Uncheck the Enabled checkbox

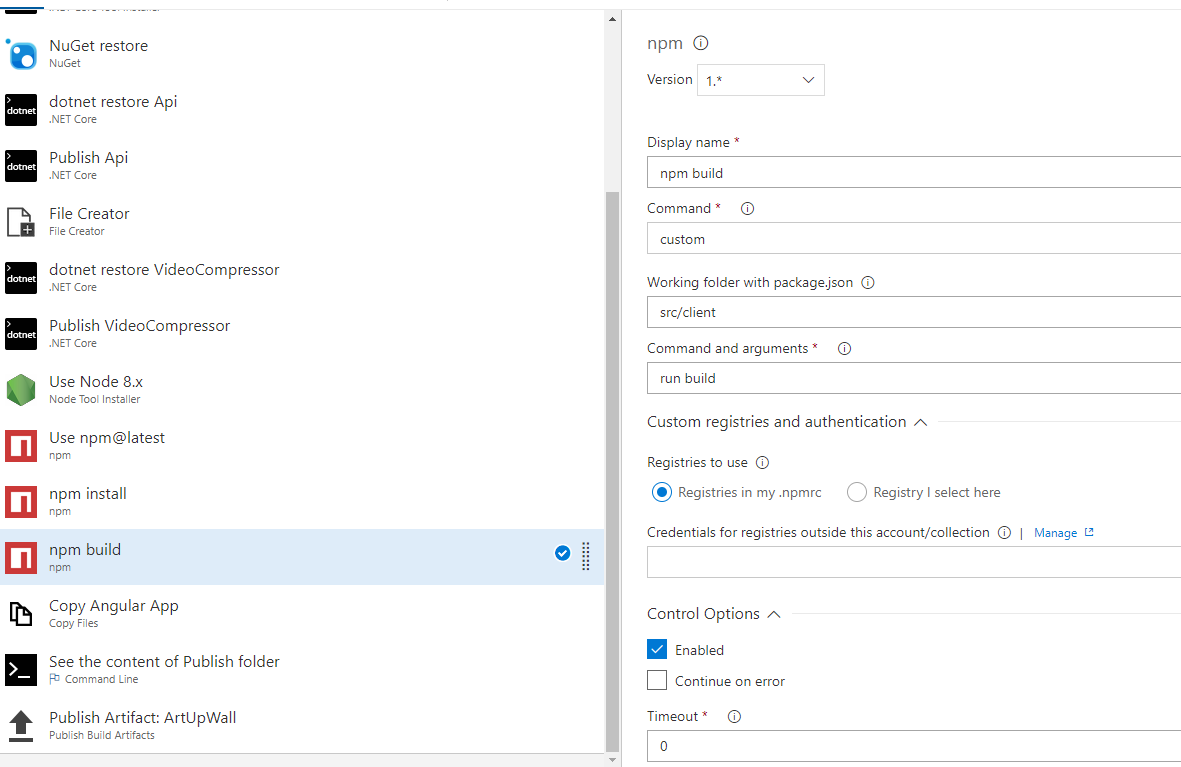(657, 649)
